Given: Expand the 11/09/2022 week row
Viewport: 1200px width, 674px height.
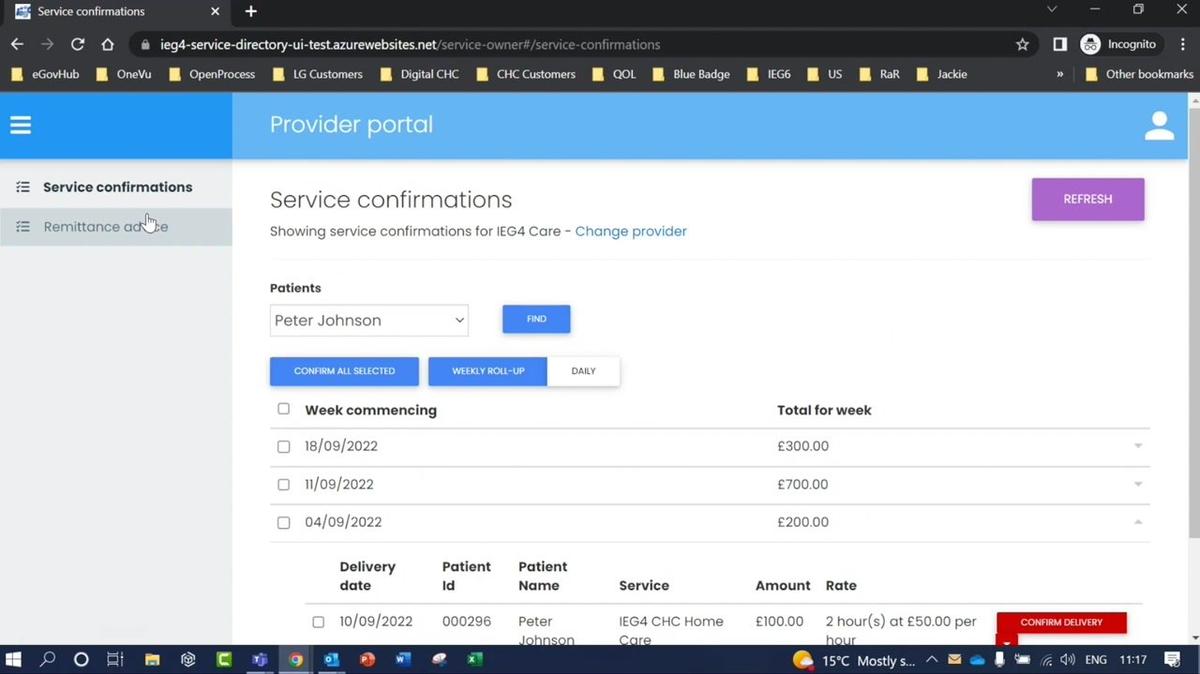Looking at the screenshot, I should 1138,484.
